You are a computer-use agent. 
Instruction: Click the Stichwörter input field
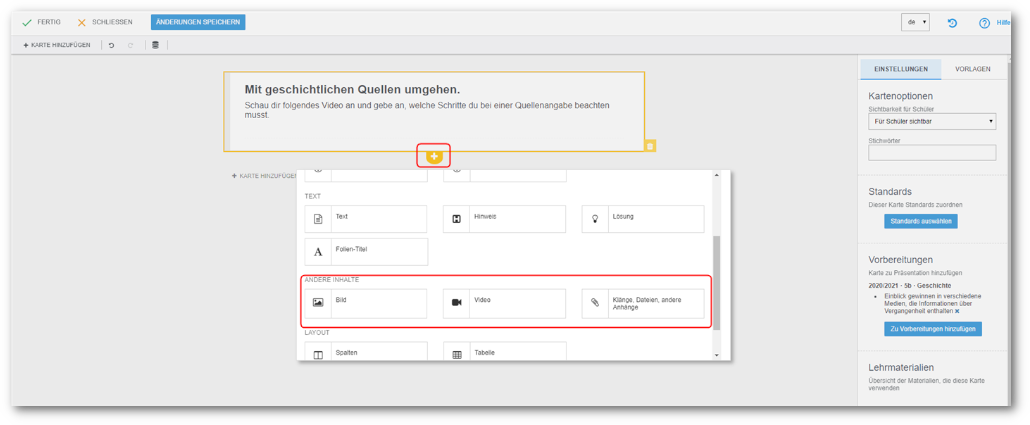point(932,153)
